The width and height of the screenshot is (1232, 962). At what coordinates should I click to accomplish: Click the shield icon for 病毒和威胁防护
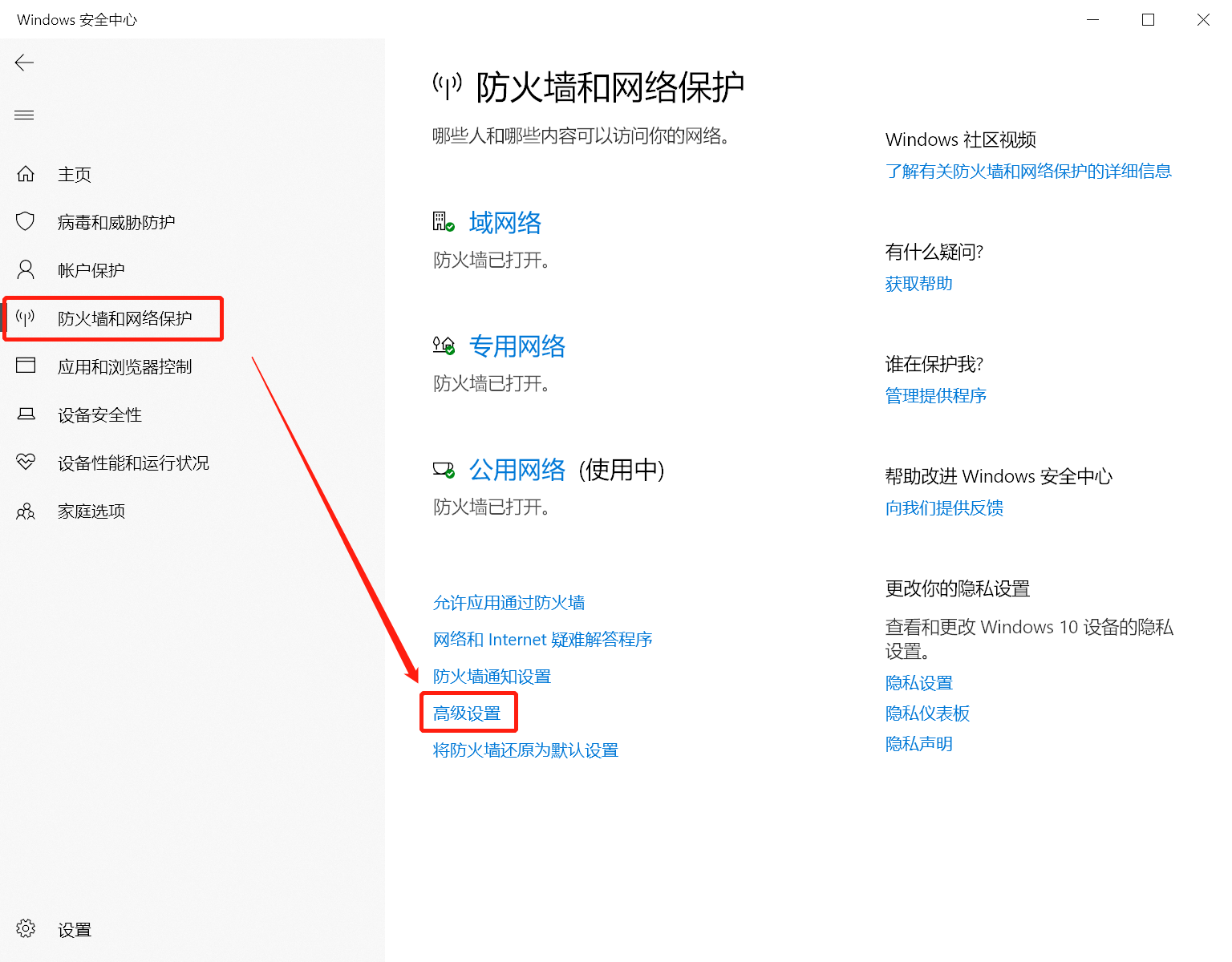[x=26, y=221]
